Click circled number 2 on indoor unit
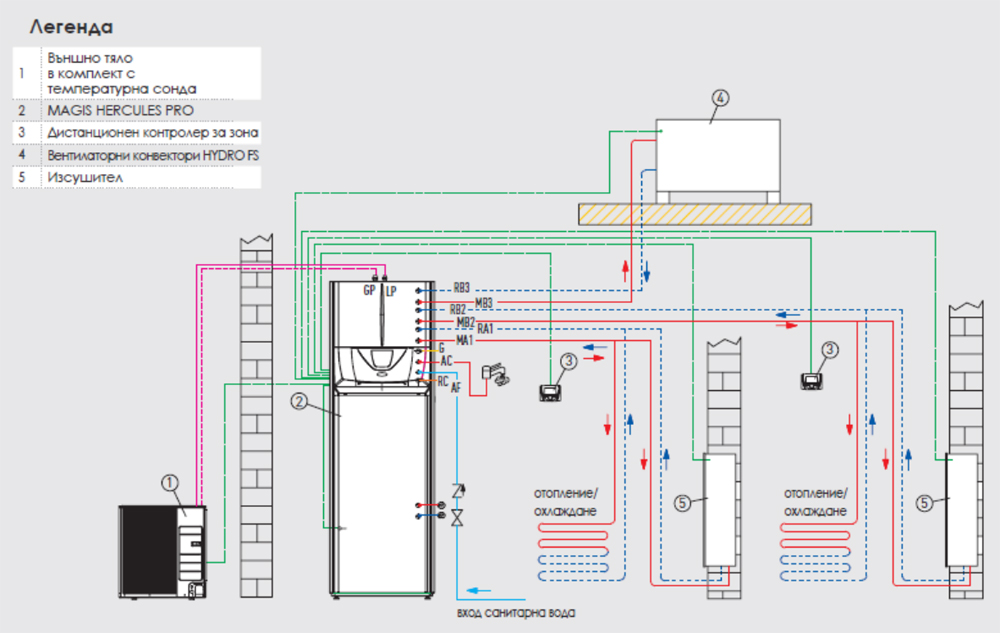Viewport: 1000px width, 633px height. pyautogui.click(x=298, y=402)
